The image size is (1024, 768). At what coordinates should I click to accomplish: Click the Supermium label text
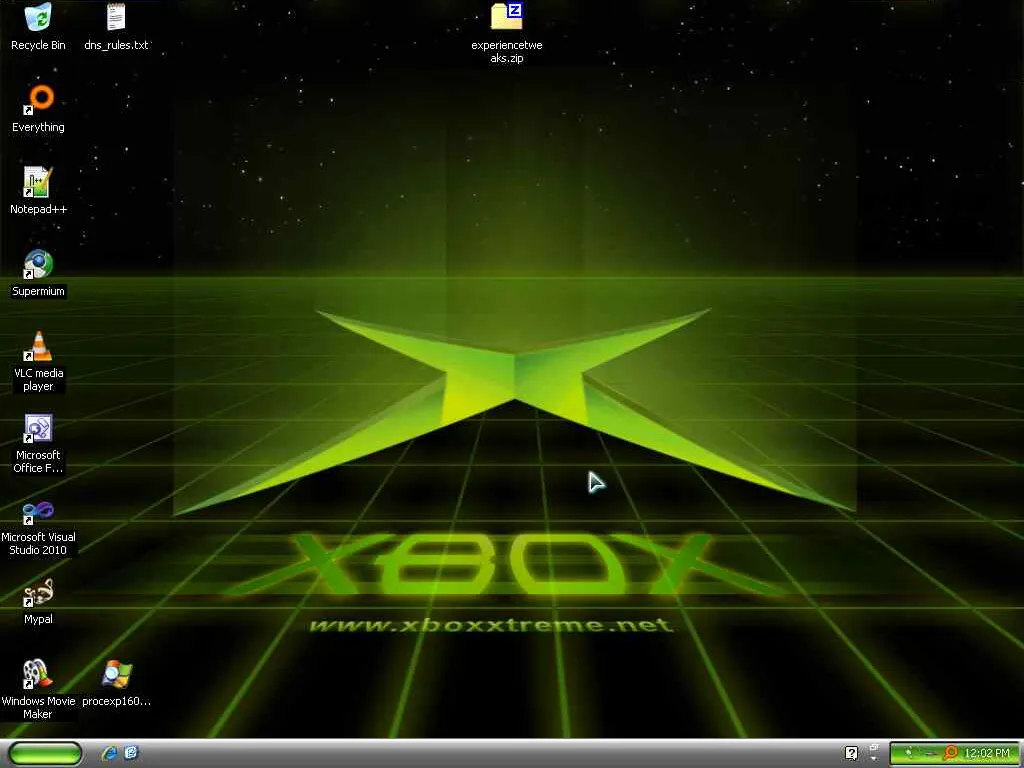point(38,291)
